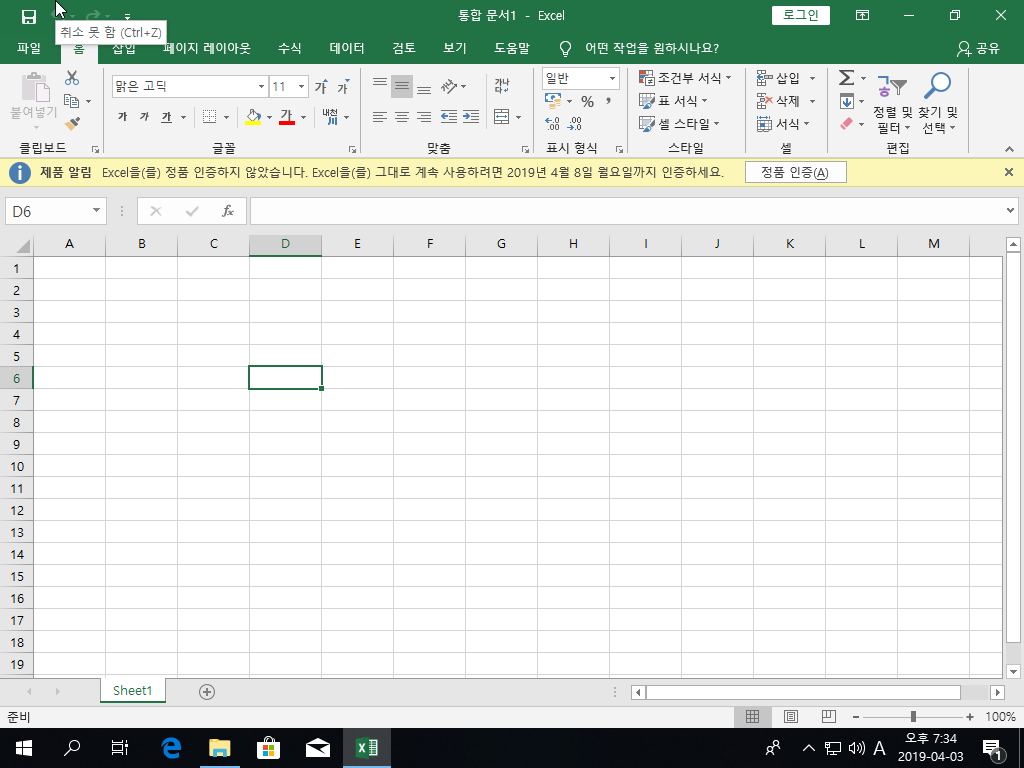Open font color dropdown arrow
Screen dimensions: 1024x768
tap(303, 118)
